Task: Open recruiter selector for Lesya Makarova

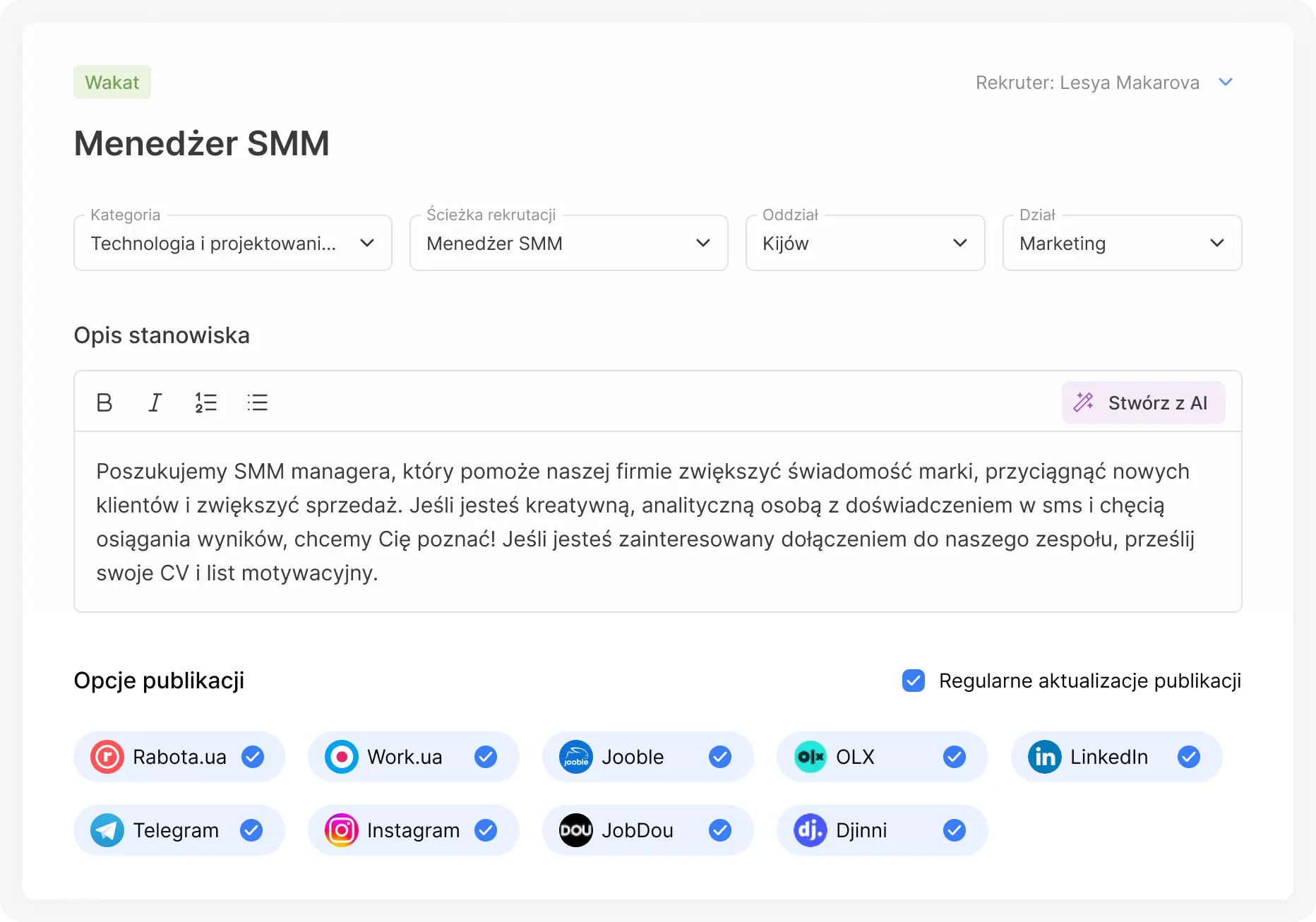Action: (x=1226, y=83)
